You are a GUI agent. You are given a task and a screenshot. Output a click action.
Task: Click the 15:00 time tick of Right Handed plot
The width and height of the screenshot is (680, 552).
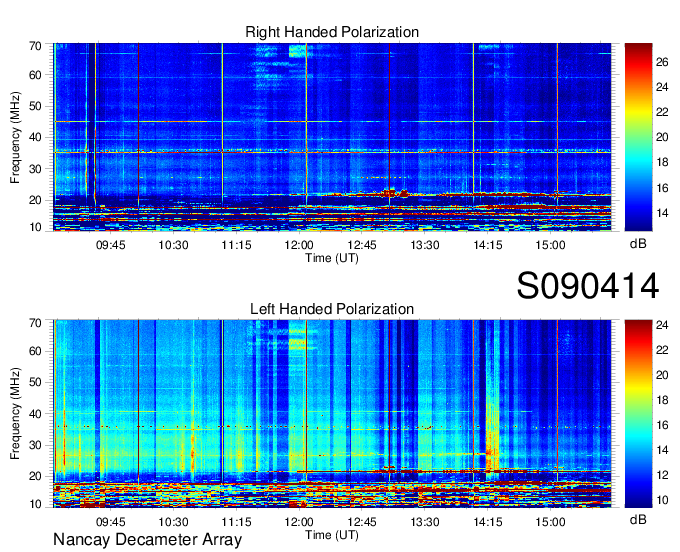click(551, 245)
